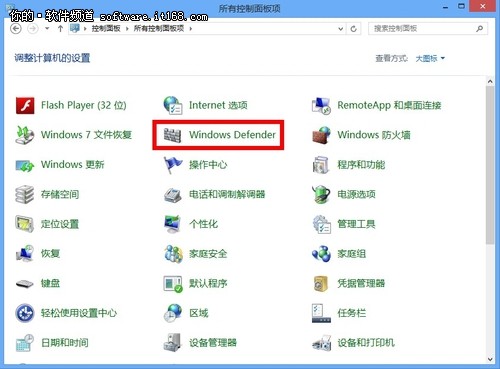Open the 凭据管理器 safe icon
The width and height of the screenshot is (500, 369).
click(321, 284)
